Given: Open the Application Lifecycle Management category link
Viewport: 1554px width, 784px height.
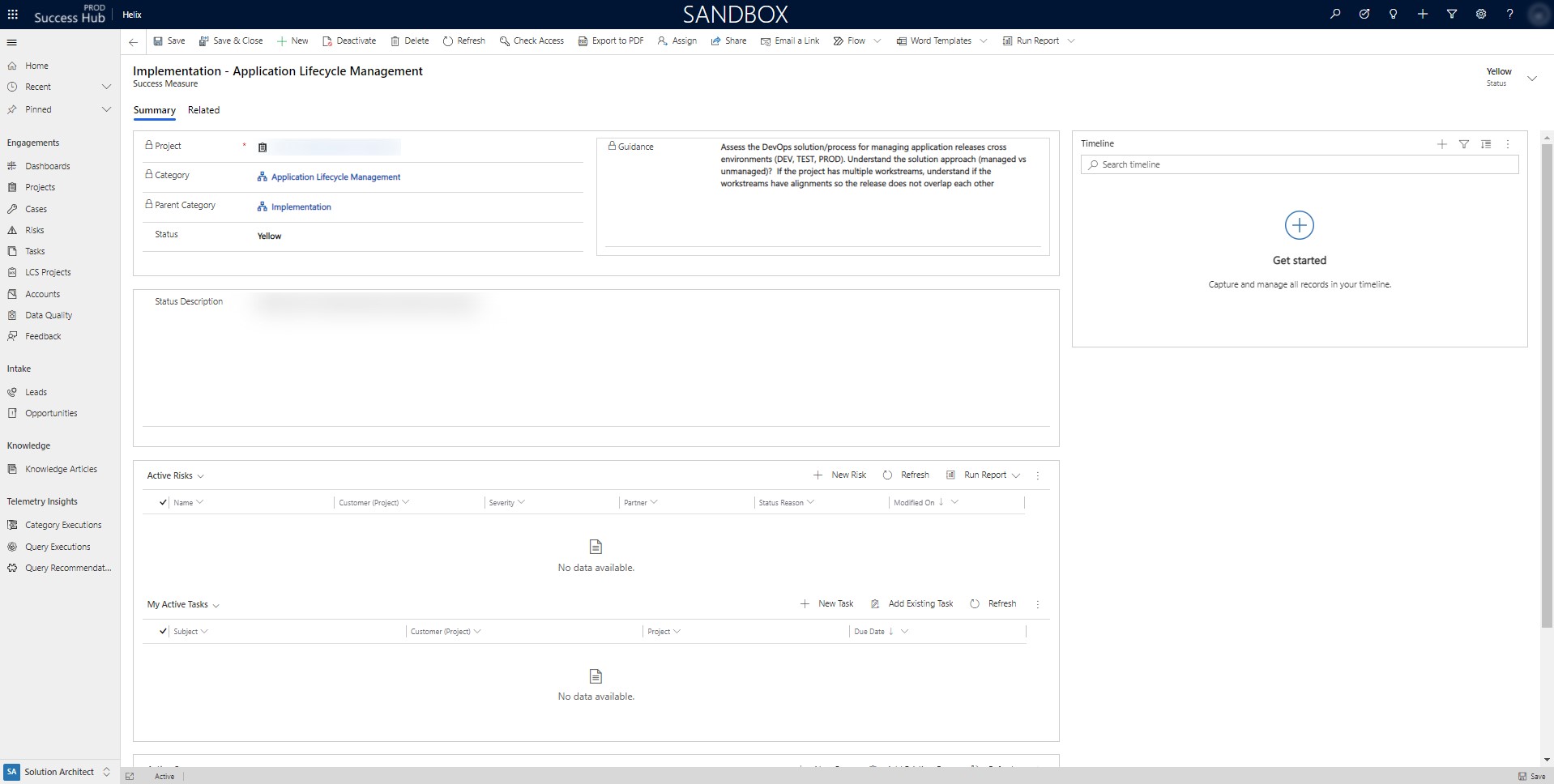Looking at the screenshot, I should [335, 177].
